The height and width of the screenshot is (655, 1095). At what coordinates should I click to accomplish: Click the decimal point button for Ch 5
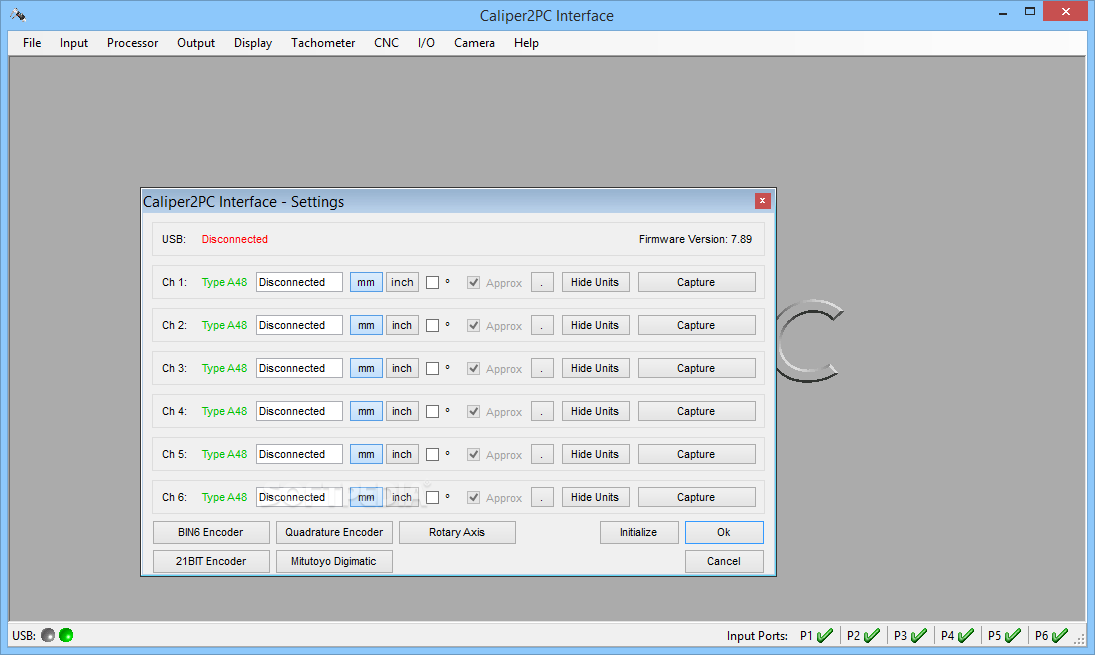[x=543, y=455]
